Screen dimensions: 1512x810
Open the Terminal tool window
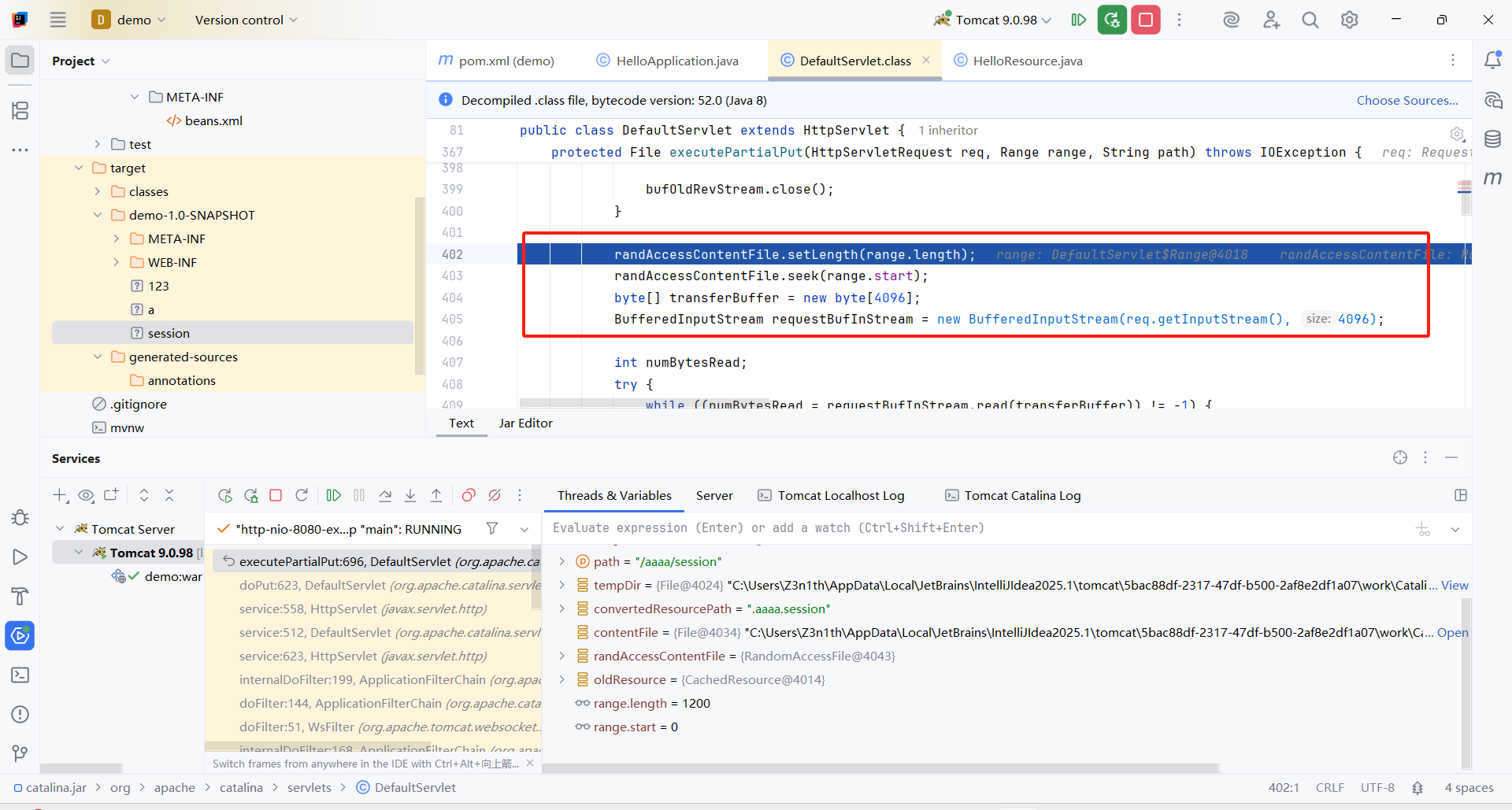point(20,675)
